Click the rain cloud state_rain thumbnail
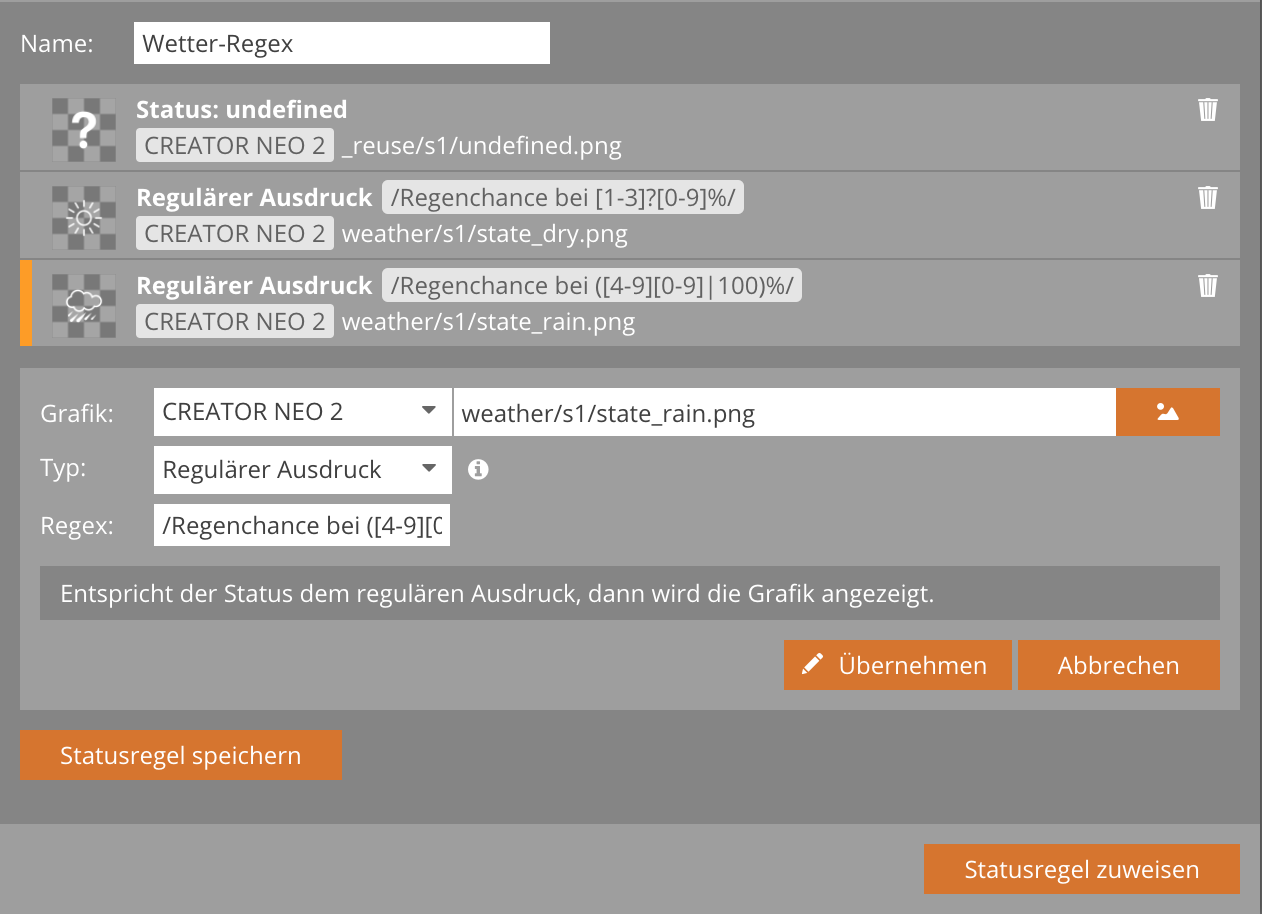 click(x=84, y=304)
